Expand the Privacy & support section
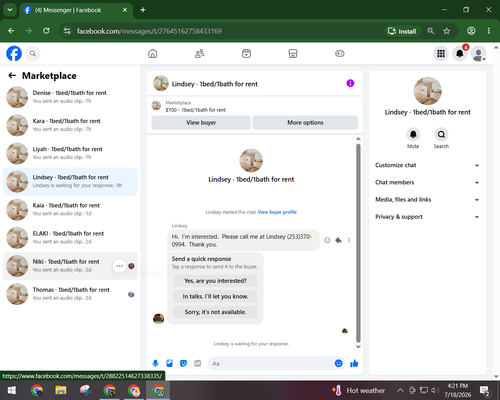Viewport: 500px width, 400px height. 427,217
